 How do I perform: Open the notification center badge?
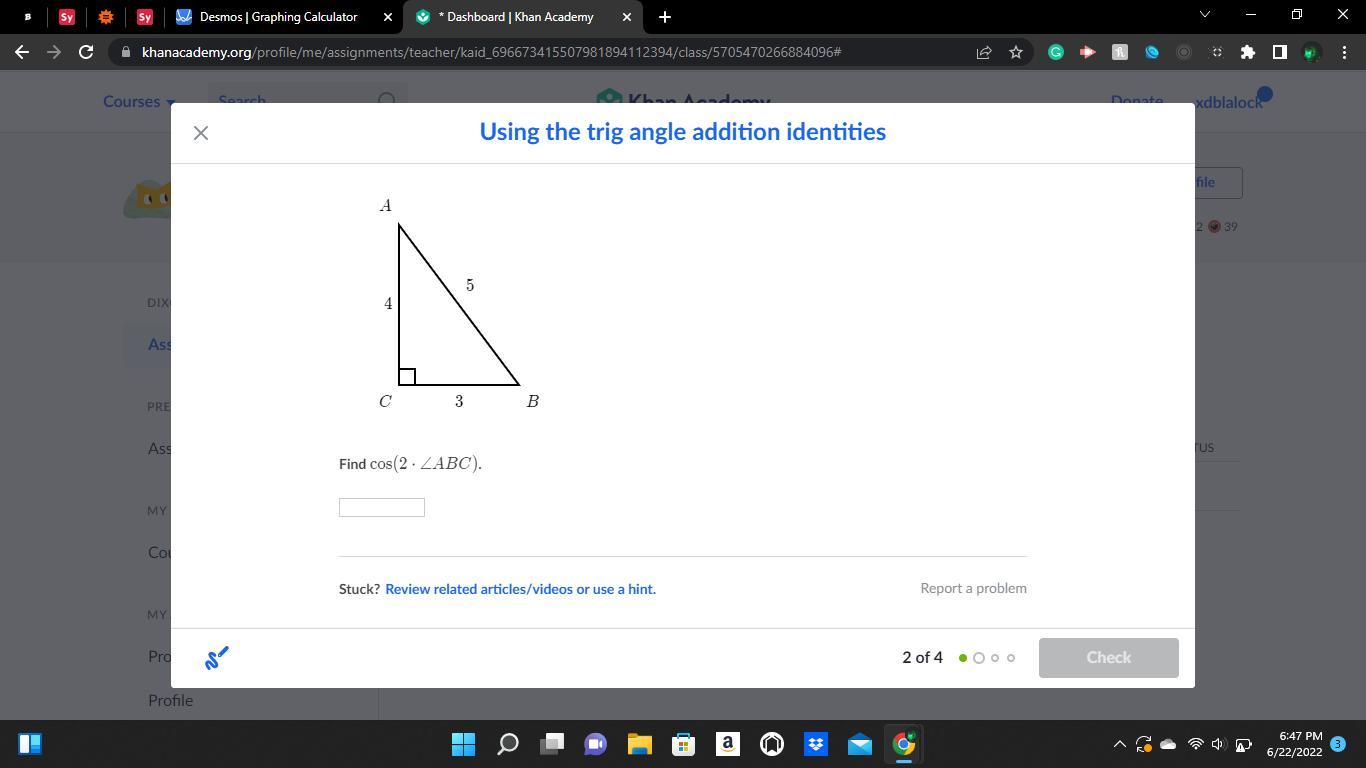coord(1338,744)
